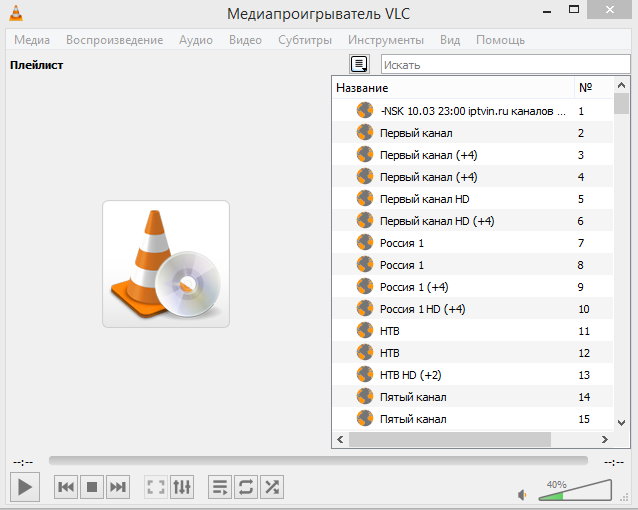Click playlist vertical scrollbar up arrow
Image resolution: width=638 pixels, height=510 pixels.
coord(621,85)
